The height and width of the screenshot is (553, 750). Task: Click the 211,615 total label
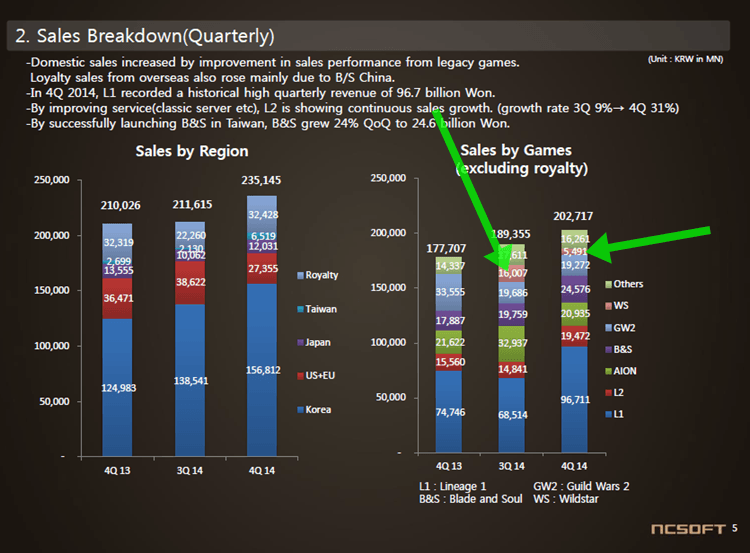pos(192,204)
